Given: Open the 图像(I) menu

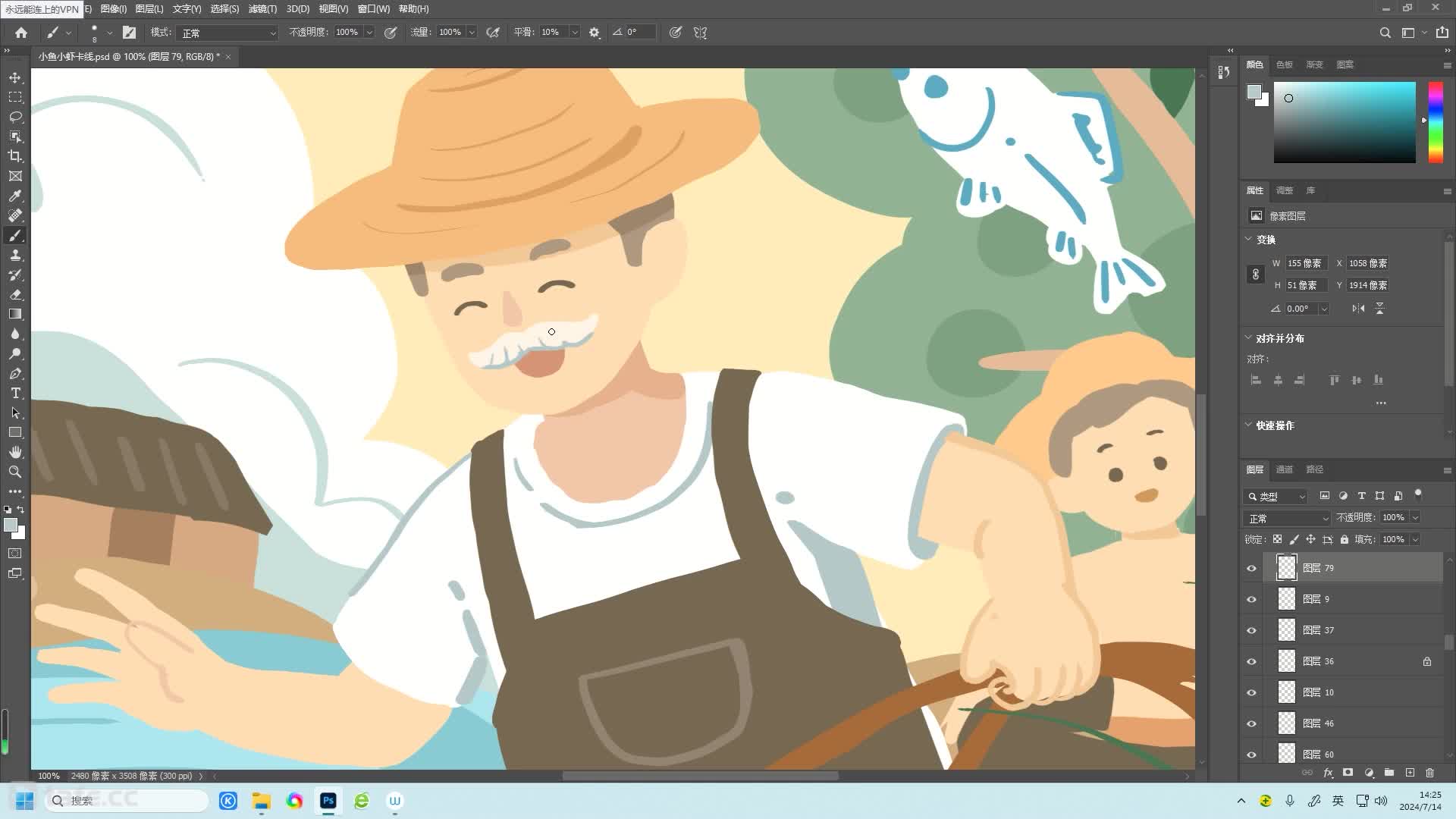Looking at the screenshot, I should click(x=113, y=9).
